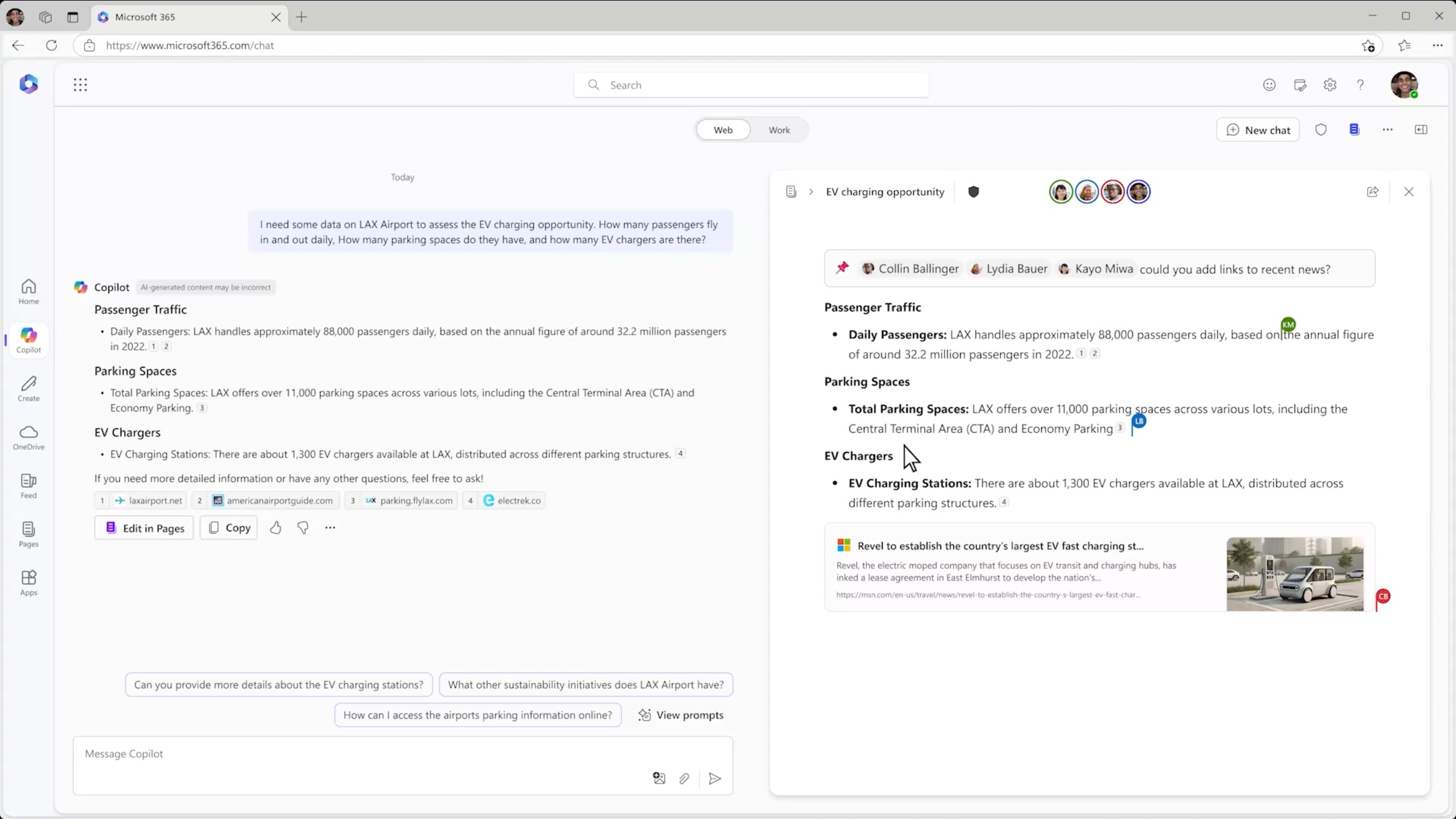Toggle thumbs up feedback icon
Image resolution: width=1456 pixels, height=819 pixels.
click(276, 527)
